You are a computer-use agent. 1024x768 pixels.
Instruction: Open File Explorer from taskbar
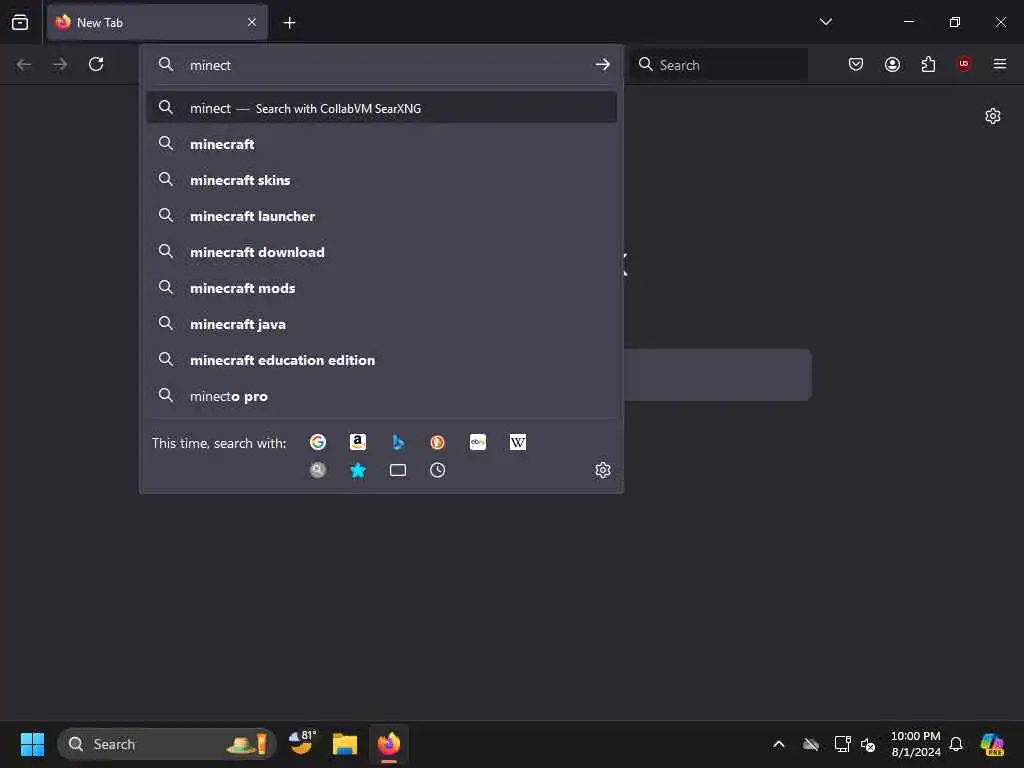pyautogui.click(x=345, y=744)
